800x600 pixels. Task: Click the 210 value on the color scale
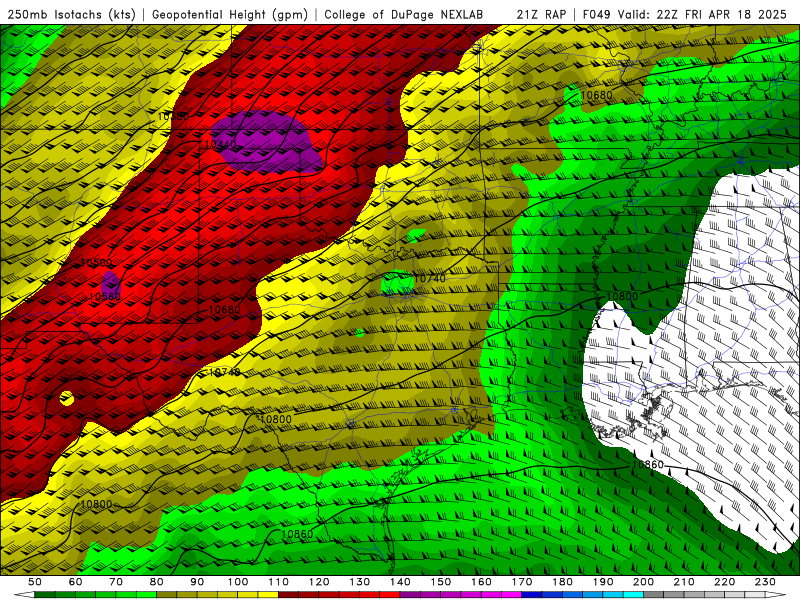point(684,582)
